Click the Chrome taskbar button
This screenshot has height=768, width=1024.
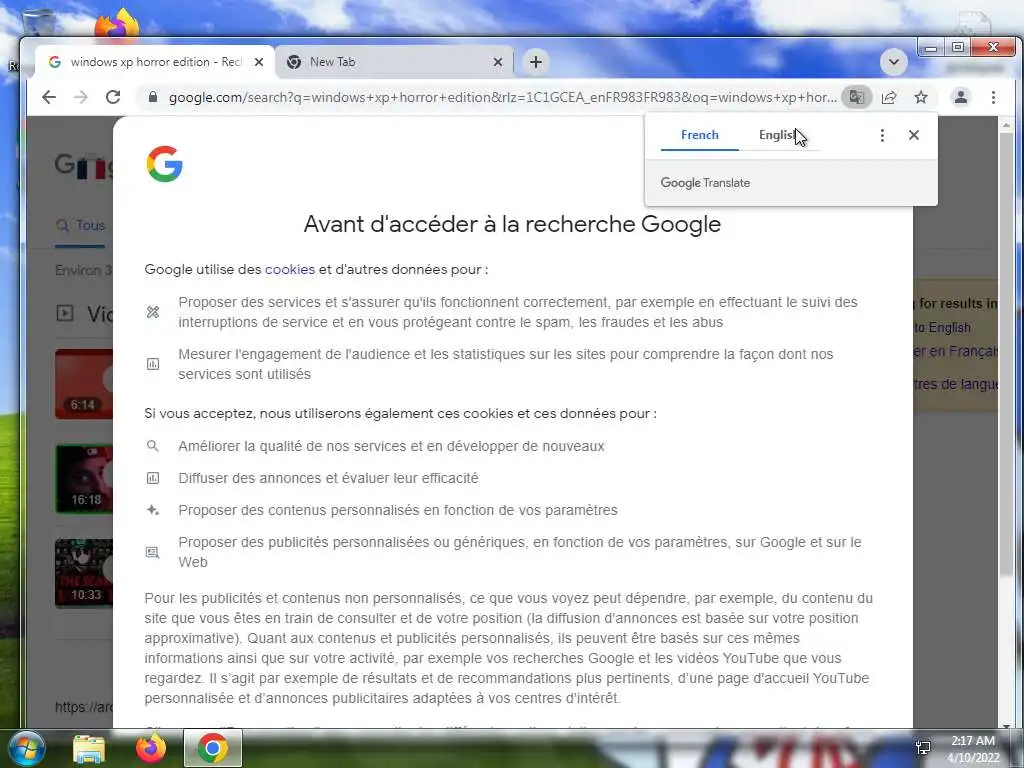[x=212, y=748]
